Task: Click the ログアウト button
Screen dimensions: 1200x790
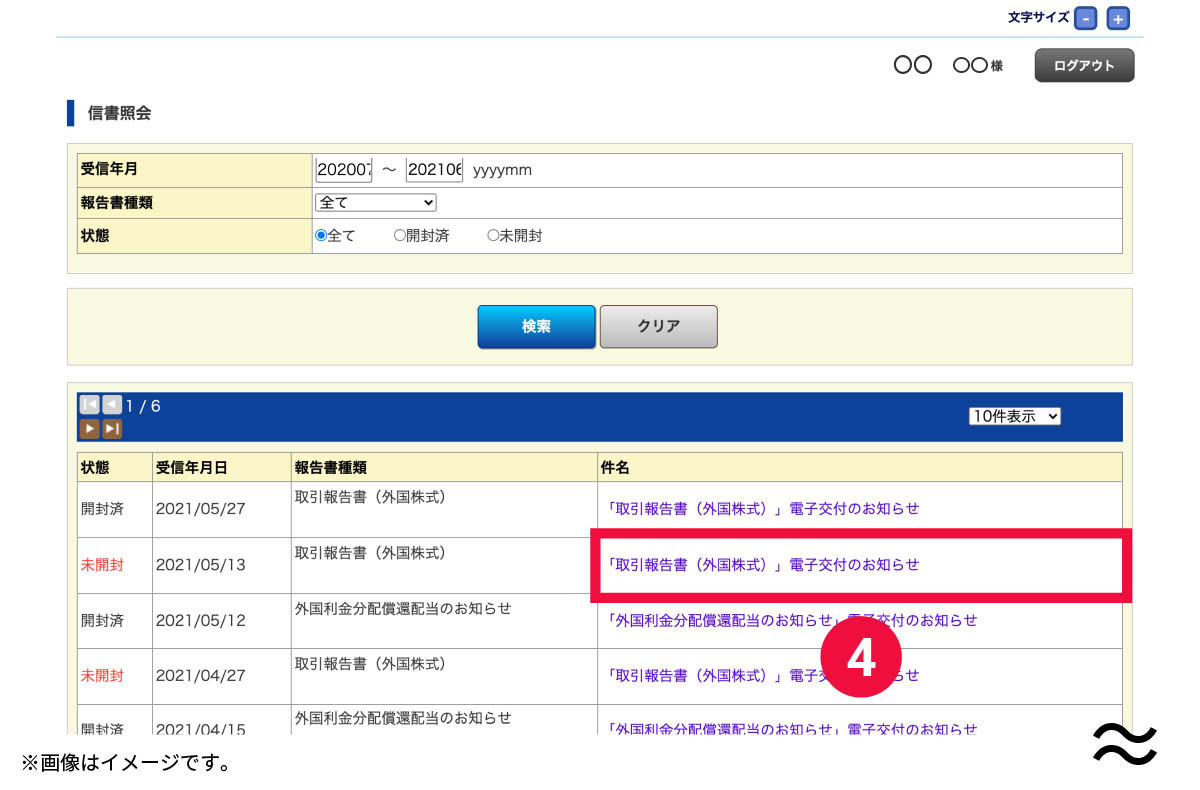Action: pyautogui.click(x=1084, y=65)
